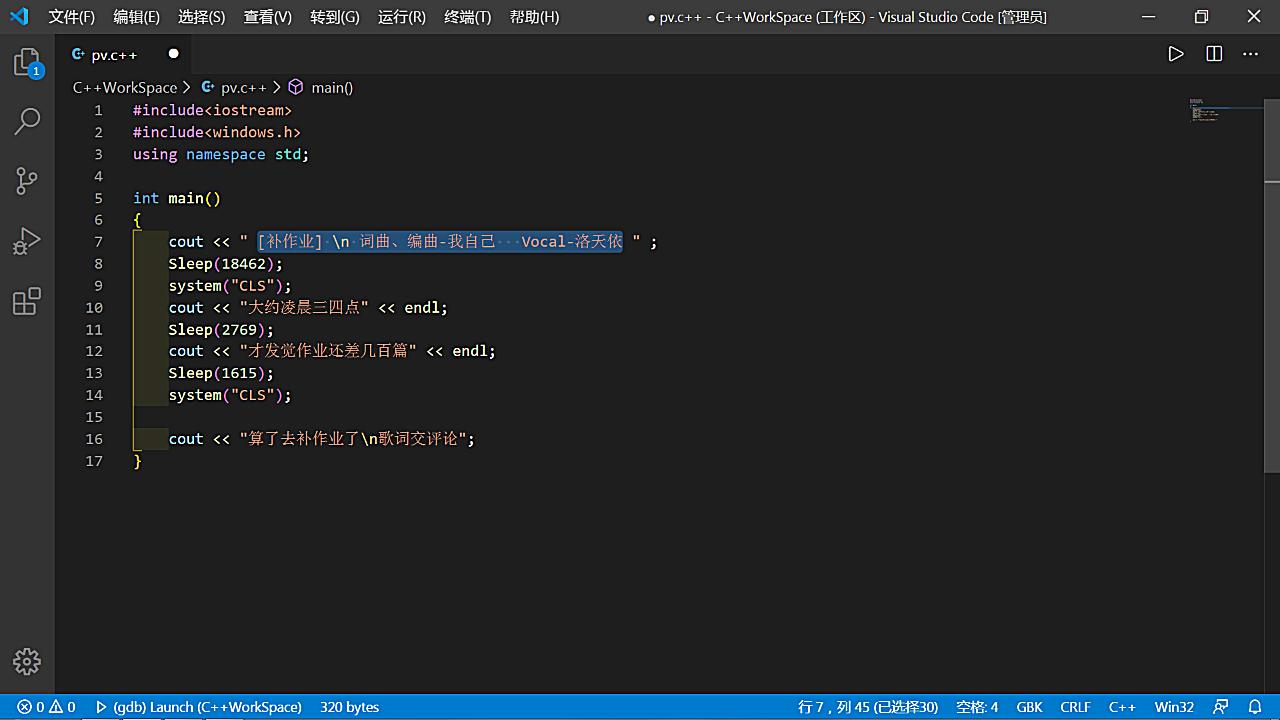This screenshot has width=1280, height=720.
Task: Click the feedback icon in status bar
Action: pos(1221,707)
